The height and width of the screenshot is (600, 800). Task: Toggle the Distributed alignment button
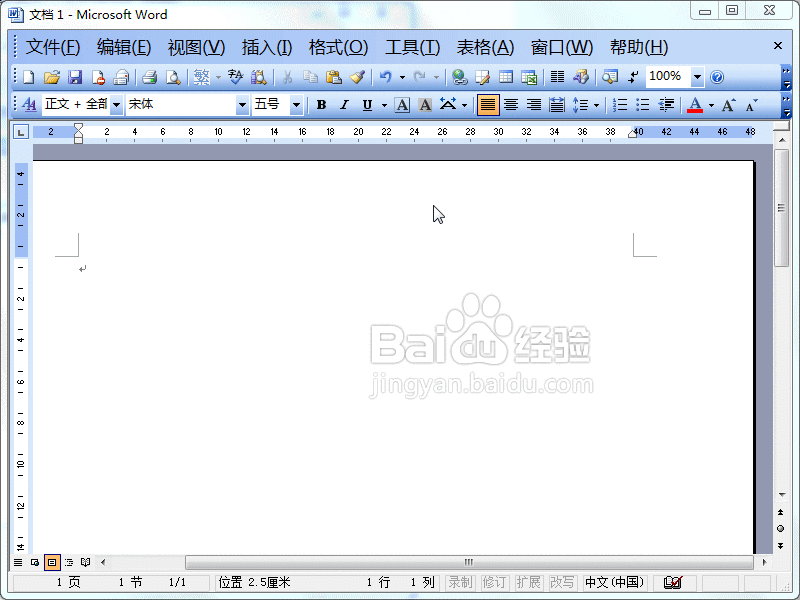pyautogui.click(x=557, y=105)
